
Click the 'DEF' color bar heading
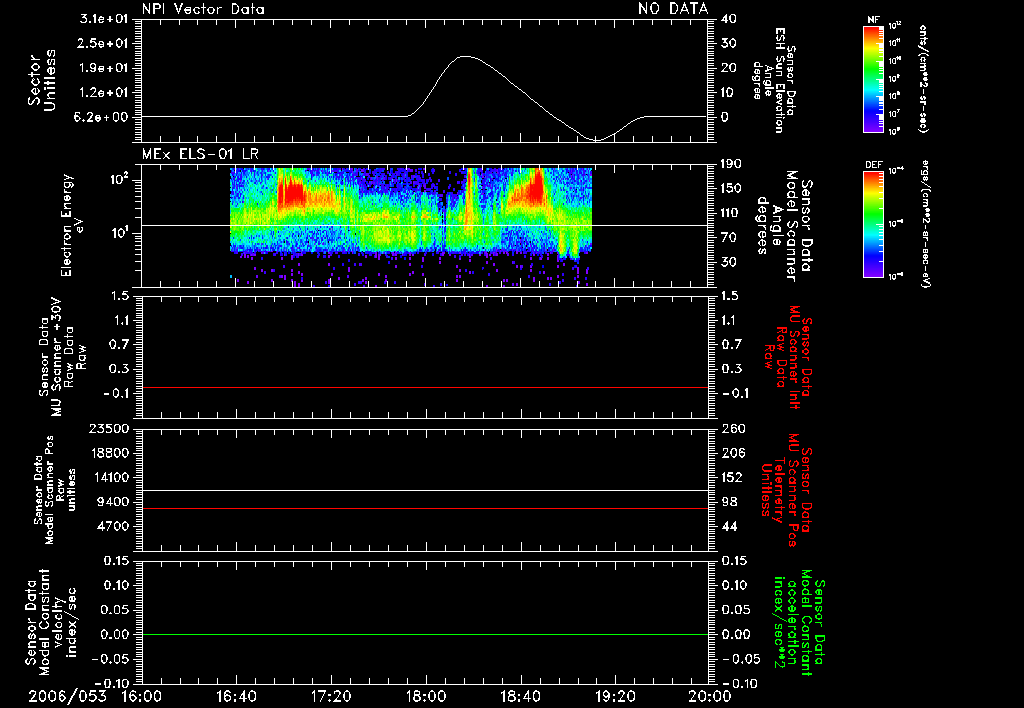tap(873, 165)
